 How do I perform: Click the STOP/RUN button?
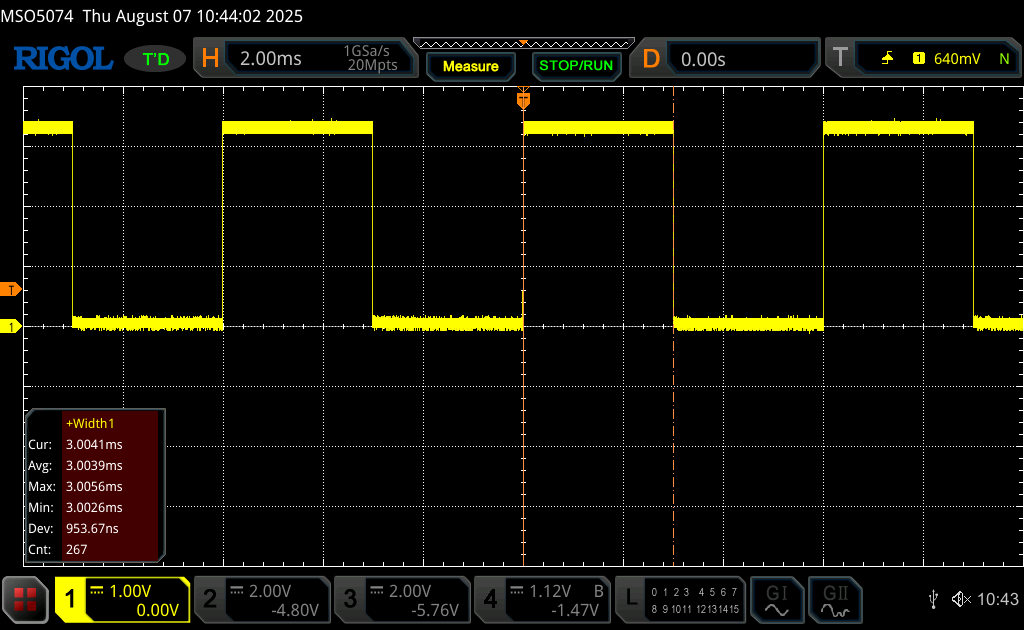[576, 66]
